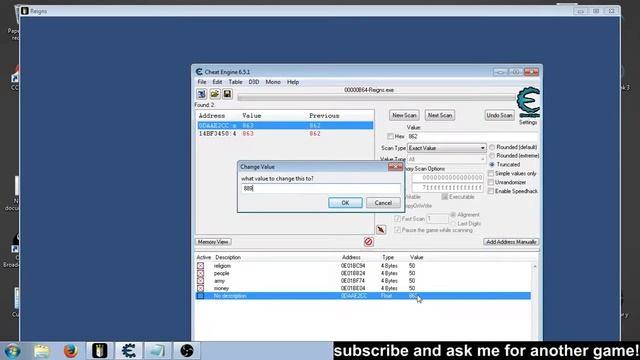The image size is (640, 360).
Task: Open Windows Start button
Action: click(12, 351)
